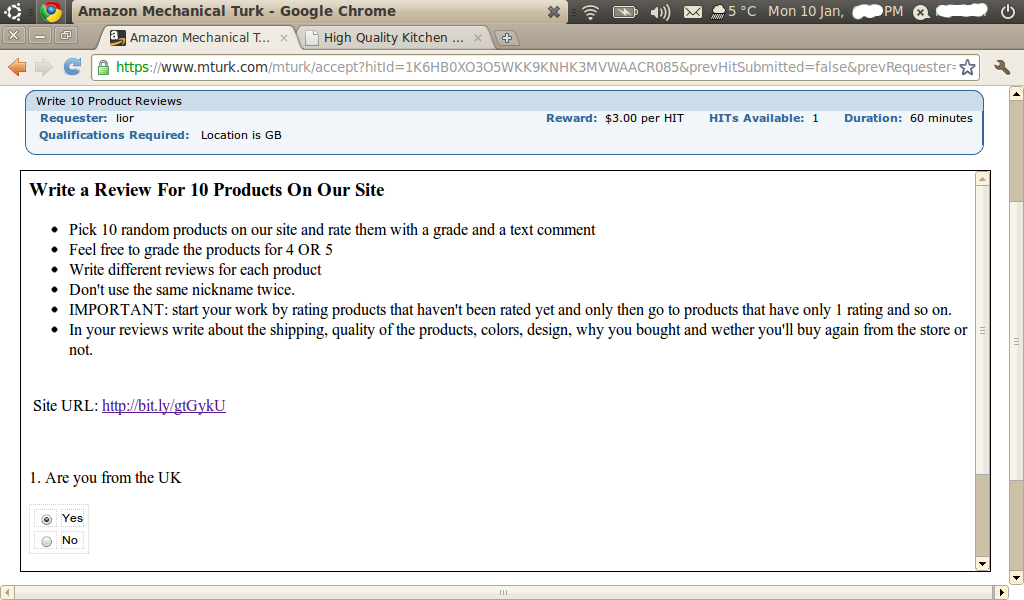Select No radio button for UK question

[46, 541]
